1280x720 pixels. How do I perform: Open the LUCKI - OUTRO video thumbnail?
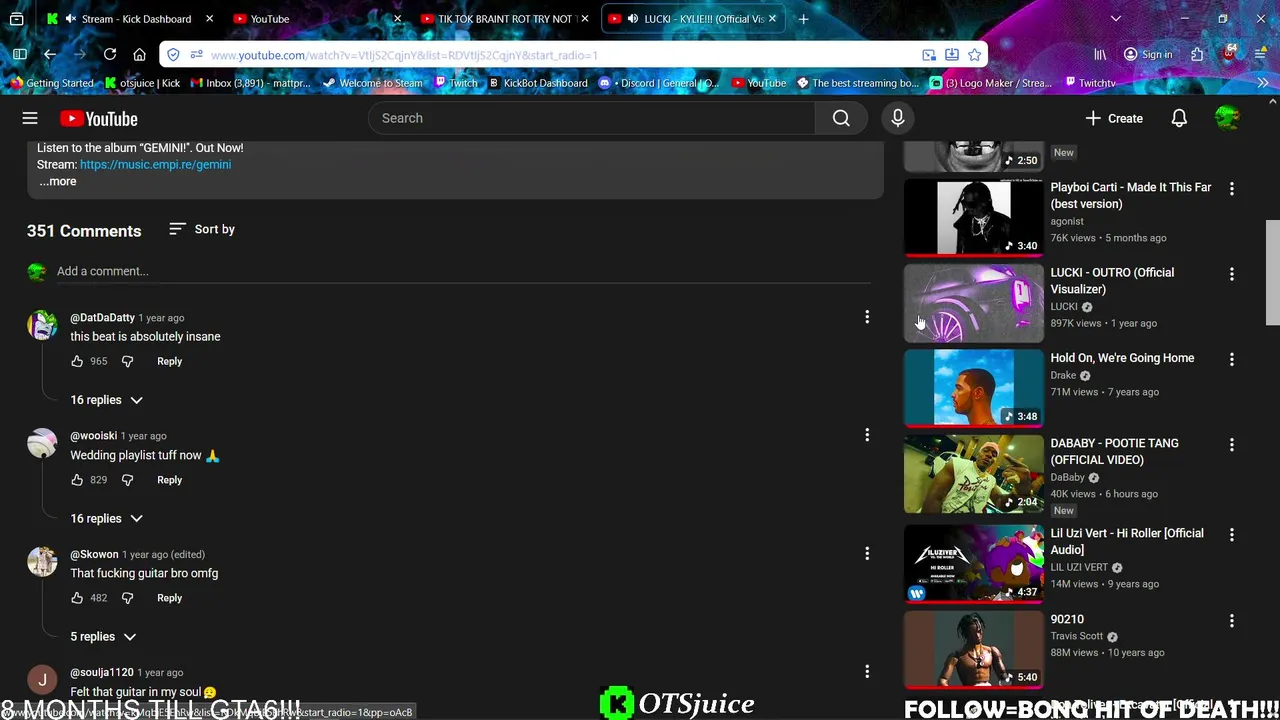click(x=973, y=303)
